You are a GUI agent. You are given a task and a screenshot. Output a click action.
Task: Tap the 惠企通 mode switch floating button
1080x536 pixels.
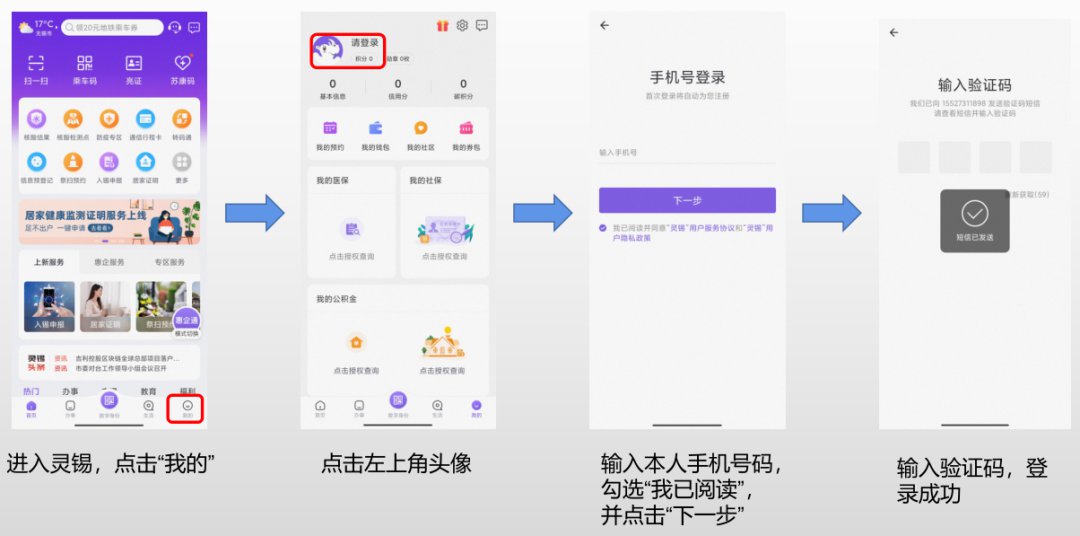pyautogui.click(x=187, y=320)
